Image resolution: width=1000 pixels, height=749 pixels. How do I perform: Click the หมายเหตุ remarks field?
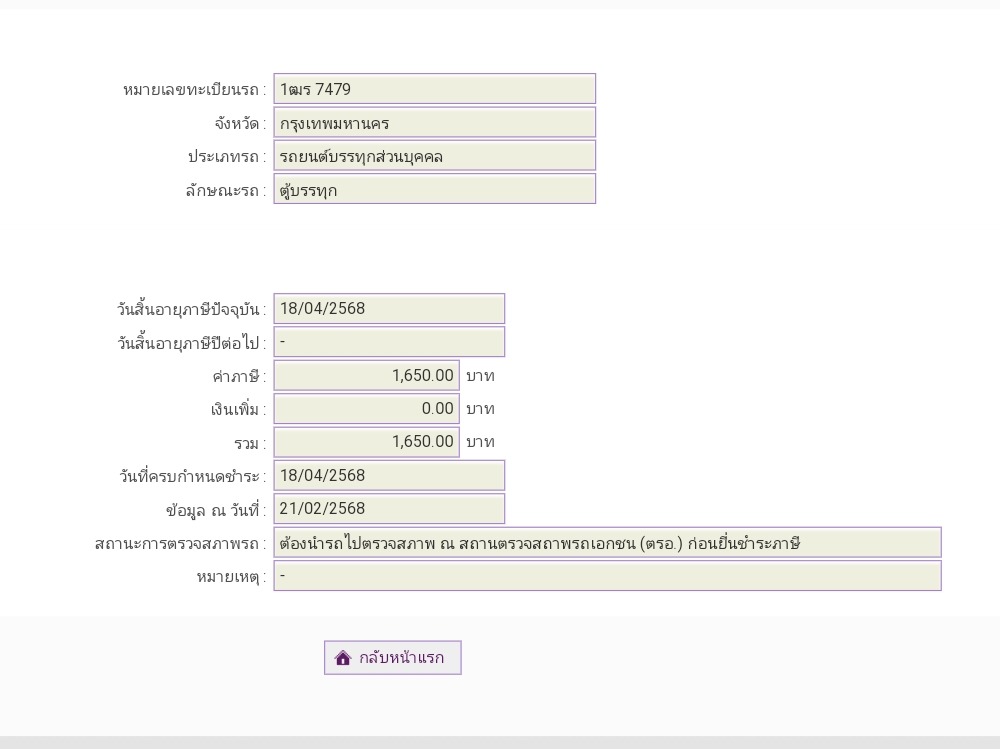pyautogui.click(x=607, y=575)
